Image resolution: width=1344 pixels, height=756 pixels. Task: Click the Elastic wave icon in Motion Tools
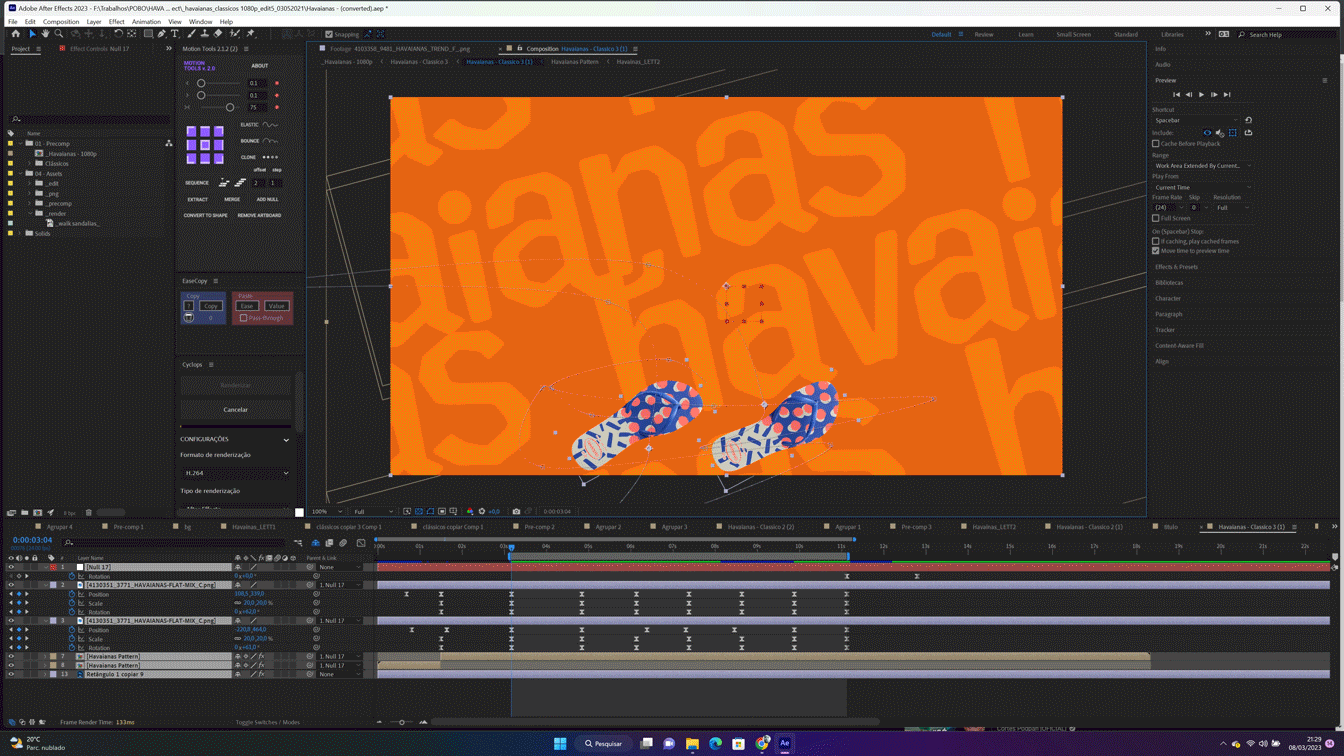tap(270, 125)
